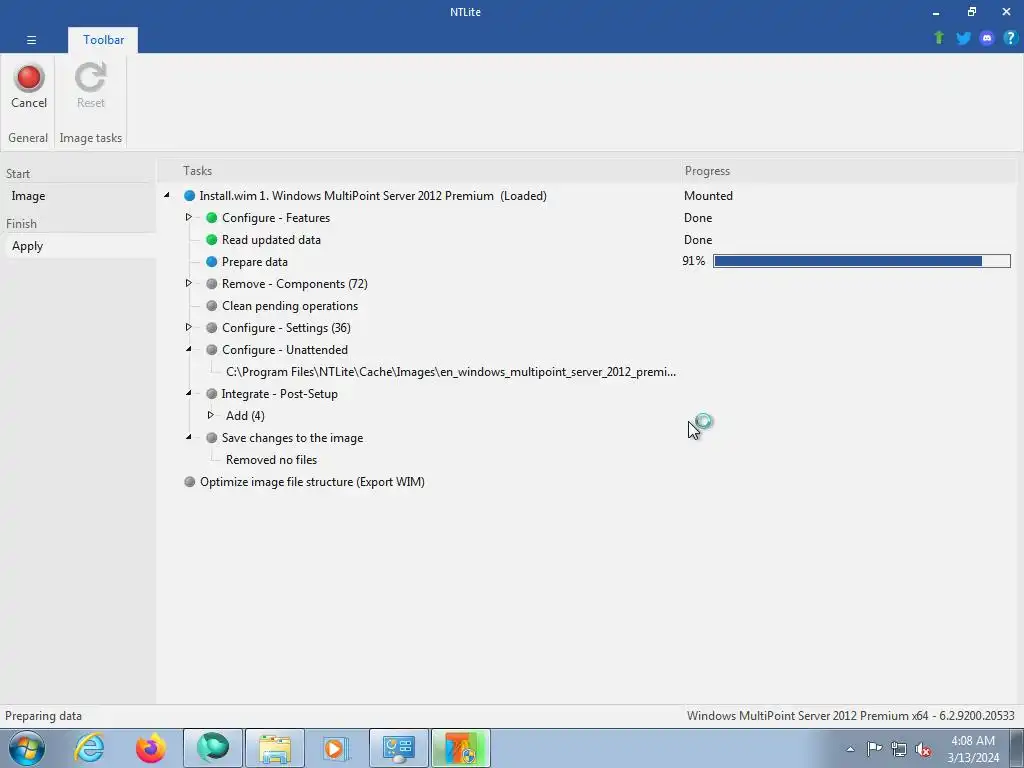Click the blue status dot for Install.wim
The width and height of the screenshot is (1024, 768).
coord(189,196)
